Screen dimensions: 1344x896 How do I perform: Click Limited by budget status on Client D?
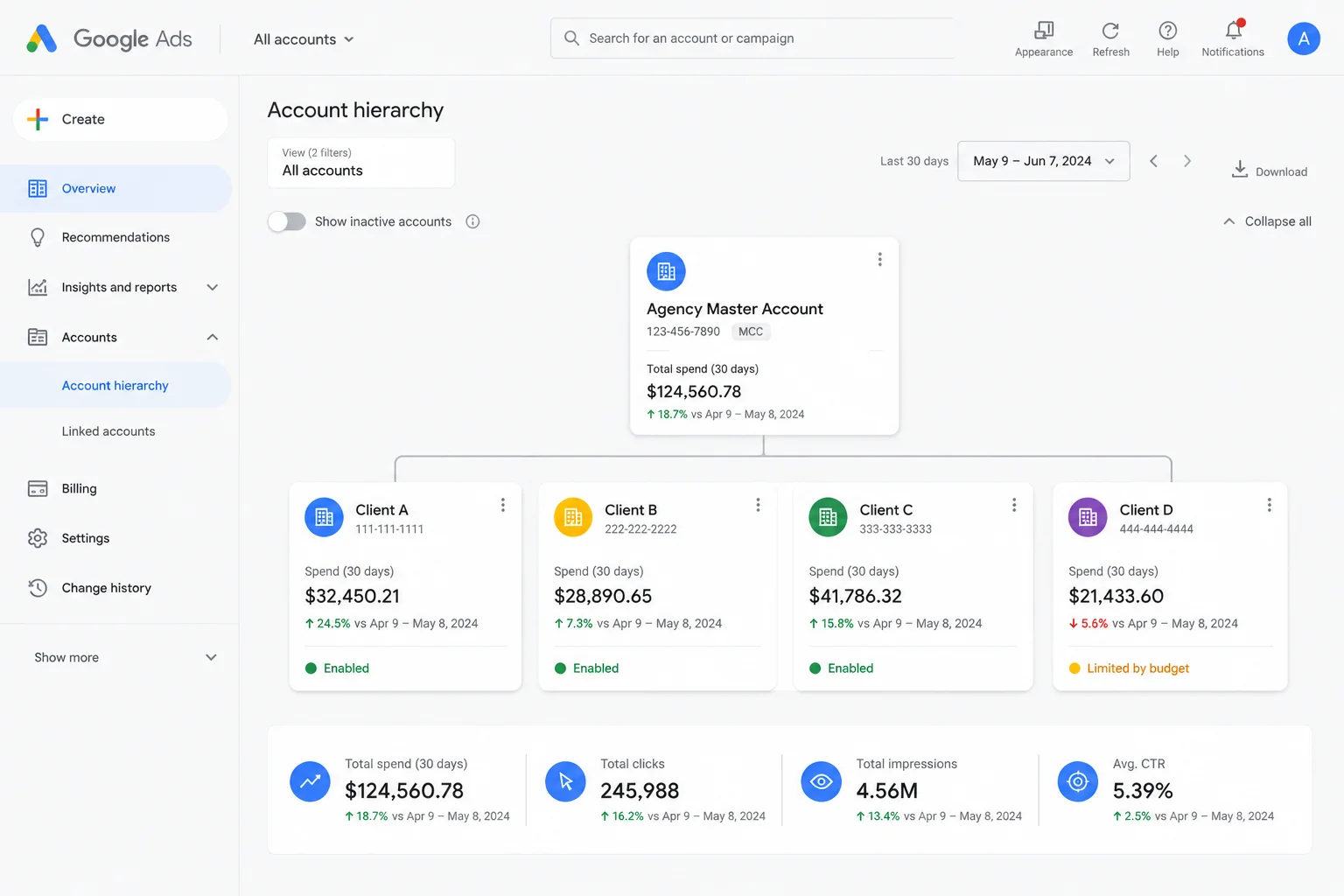tap(1129, 668)
